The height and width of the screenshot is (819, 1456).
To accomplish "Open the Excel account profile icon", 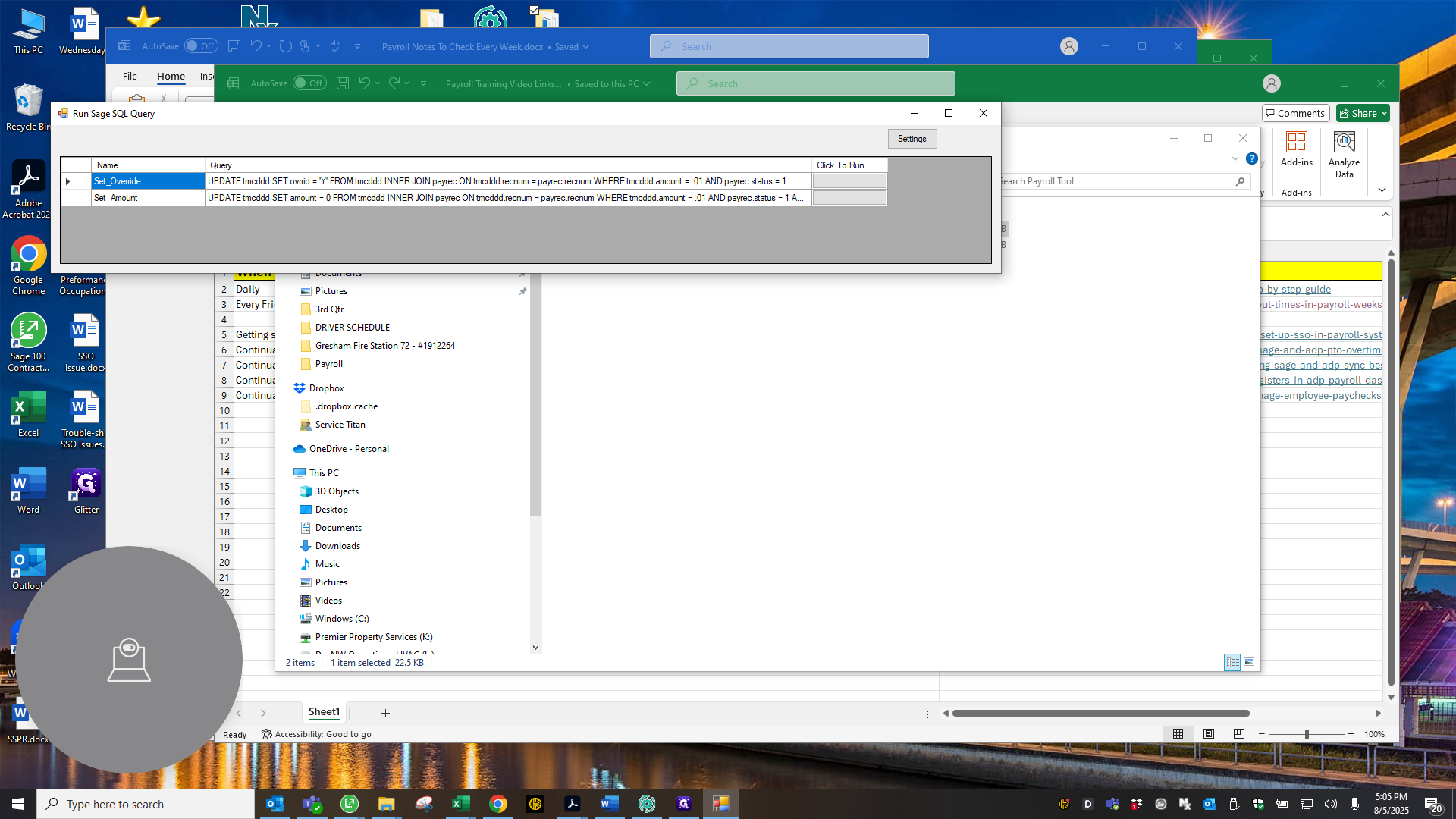I will coord(1272,83).
